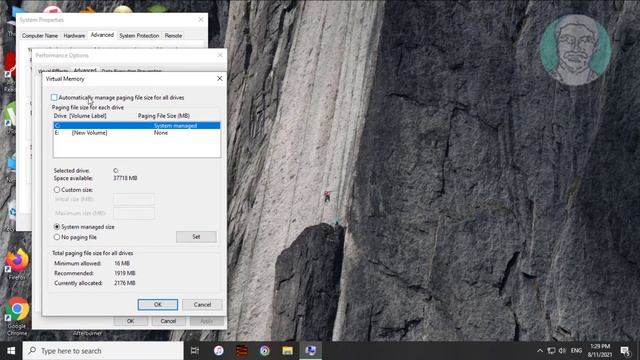Open File Explorer from the taskbar

[x=287, y=351]
